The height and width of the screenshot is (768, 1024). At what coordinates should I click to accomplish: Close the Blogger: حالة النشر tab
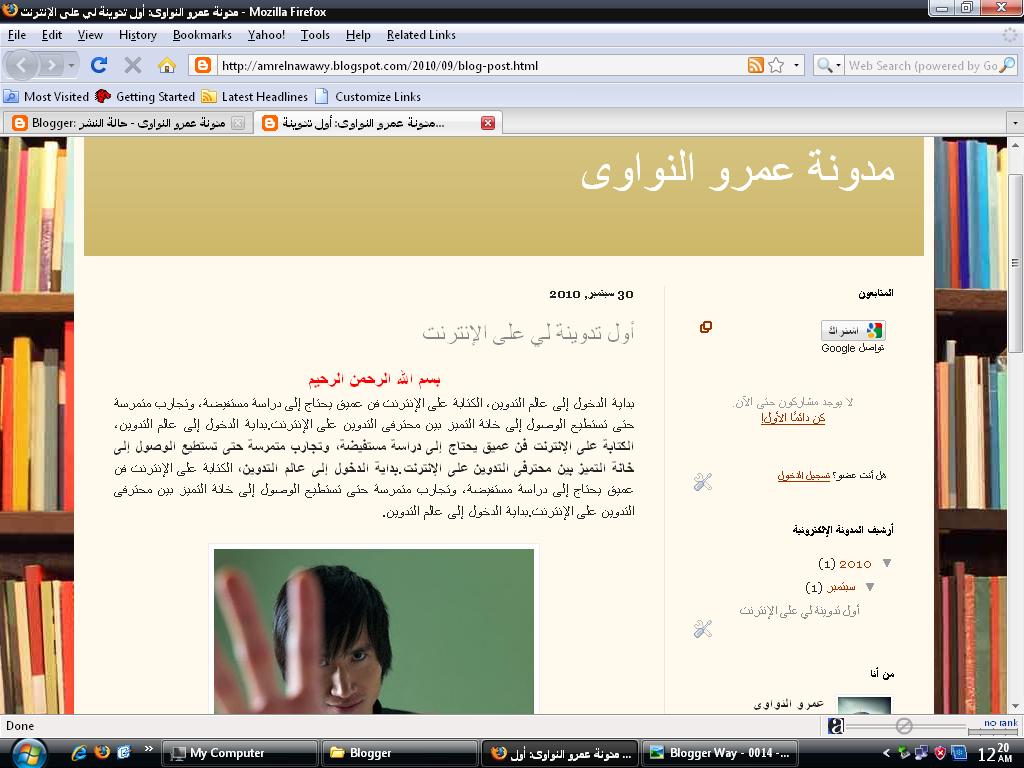(x=238, y=123)
